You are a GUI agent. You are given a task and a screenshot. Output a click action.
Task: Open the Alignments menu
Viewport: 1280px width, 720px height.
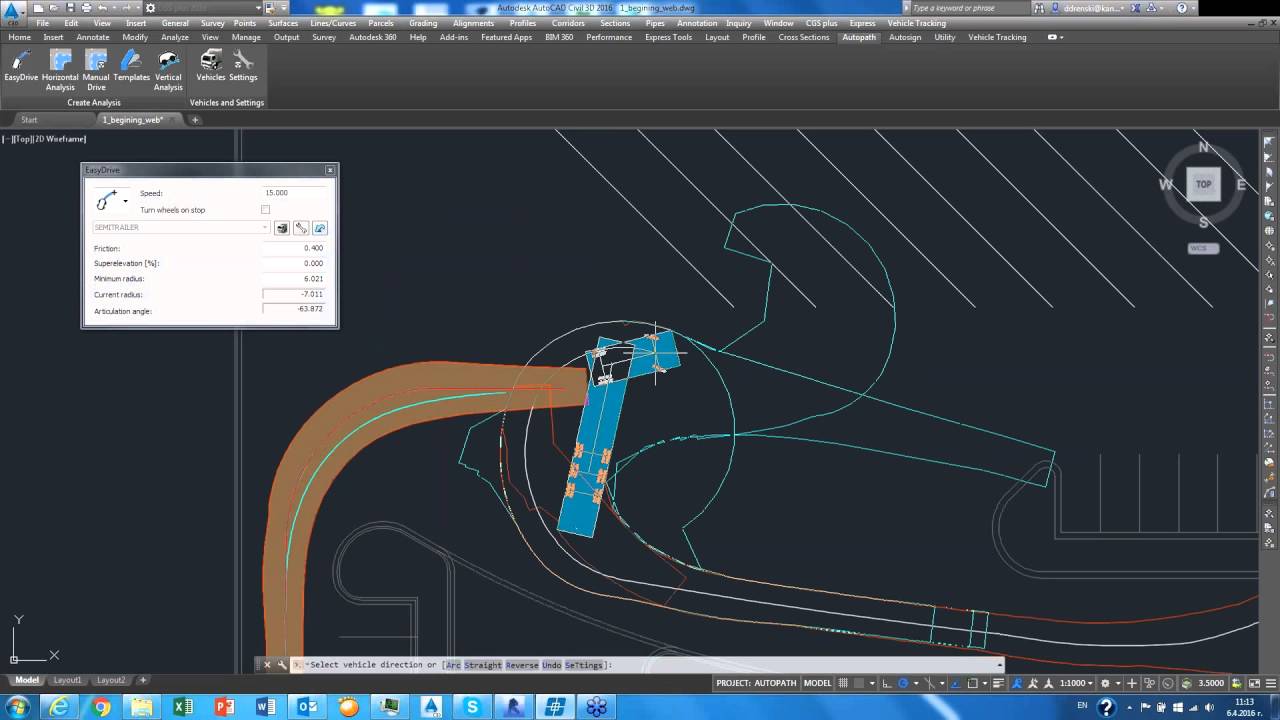(473, 23)
